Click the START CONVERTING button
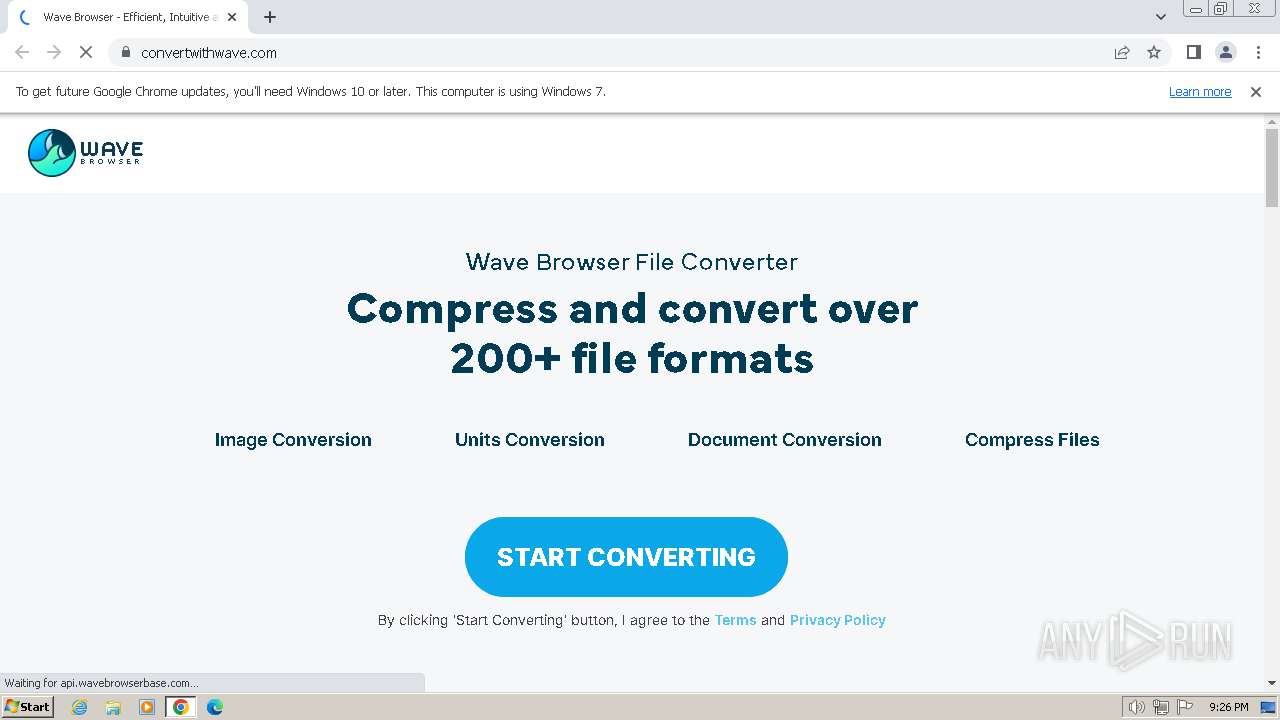 tap(626, 557)
